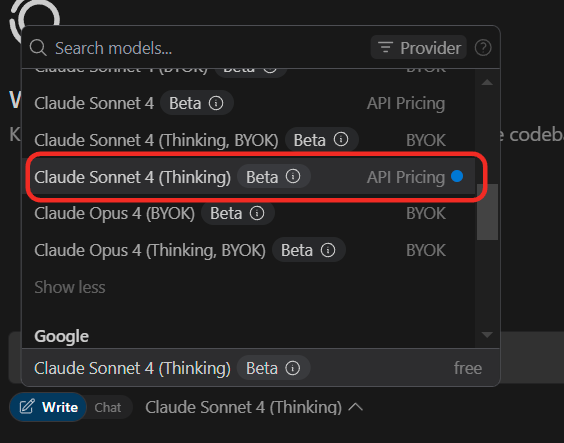The width and height of the screenshot is (564, 443).
Task: Click the free label in footer row
Action: [x=468, y=368]
